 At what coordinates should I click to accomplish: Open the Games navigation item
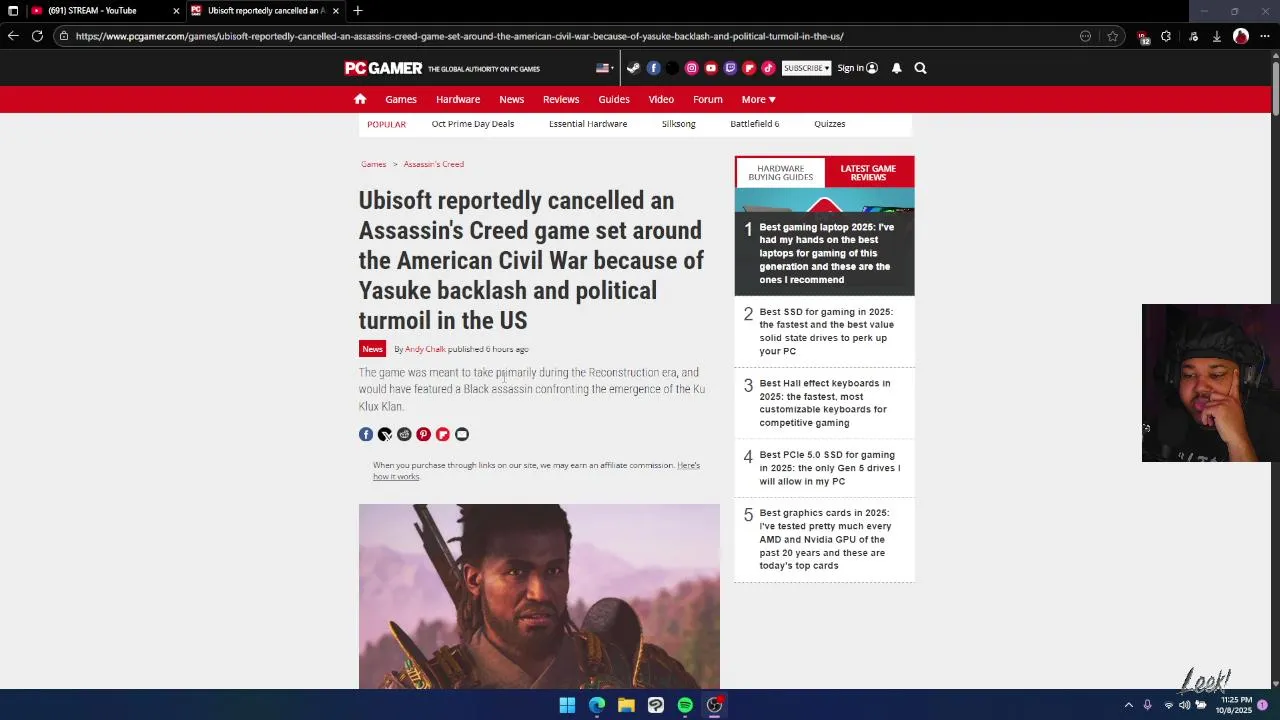[x=401, y=99]
